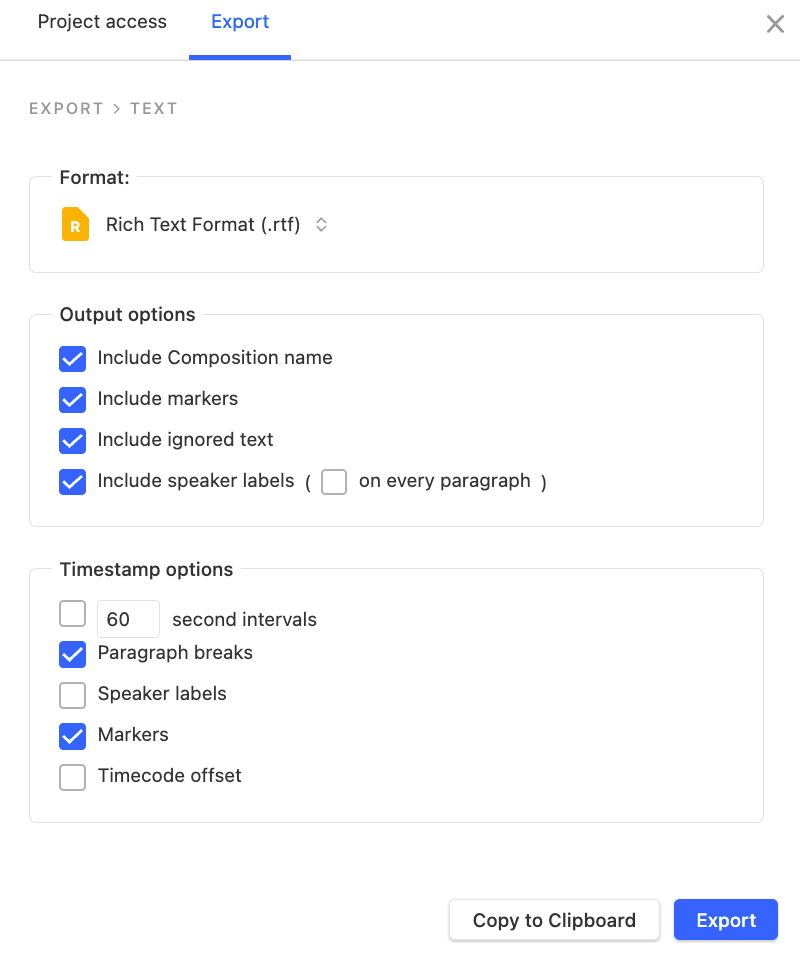Screen dimensions: 800x957
Task: Enable speaker labels on every paragraph
Action: coord(334,482)
